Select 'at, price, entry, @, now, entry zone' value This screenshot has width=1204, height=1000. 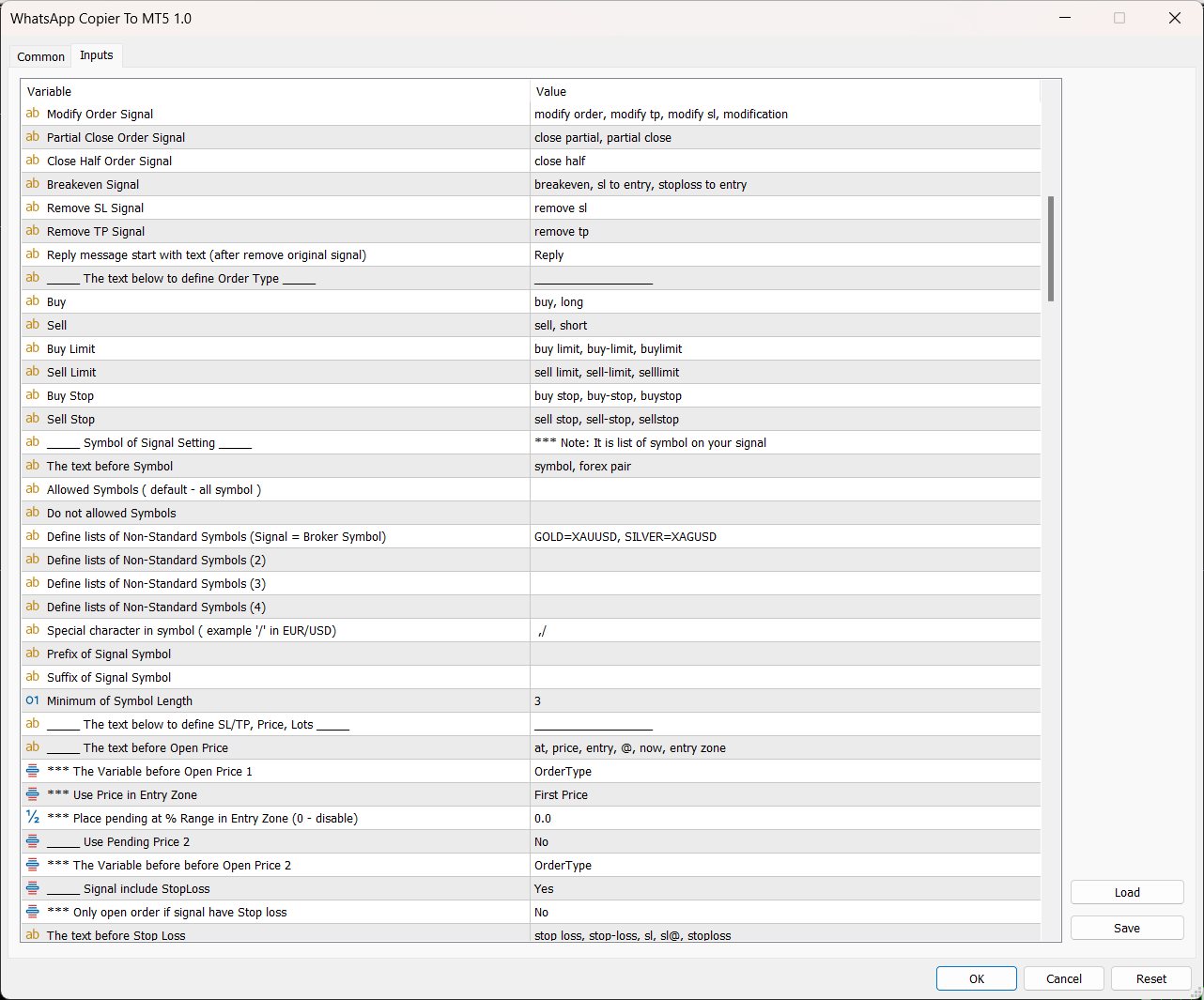[630, 747]
